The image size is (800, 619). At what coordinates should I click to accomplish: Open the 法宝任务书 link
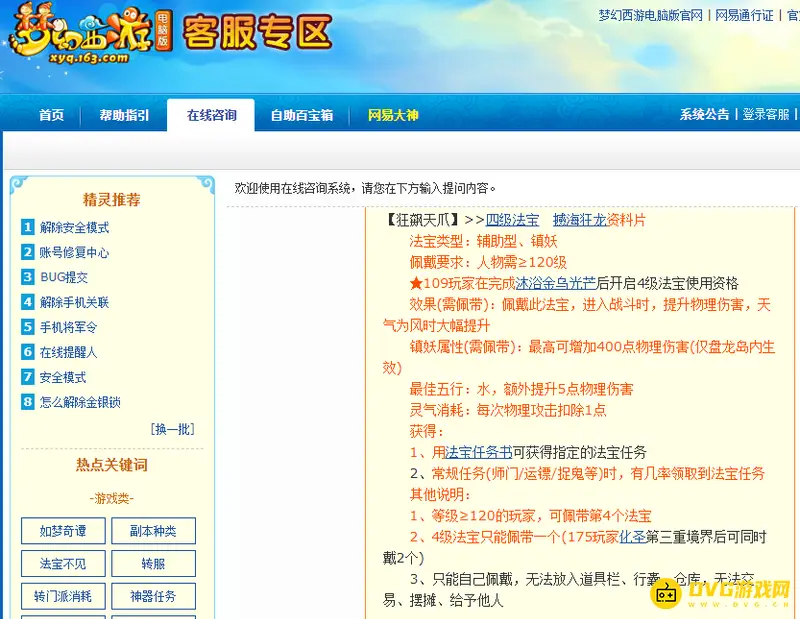(479, 452)
